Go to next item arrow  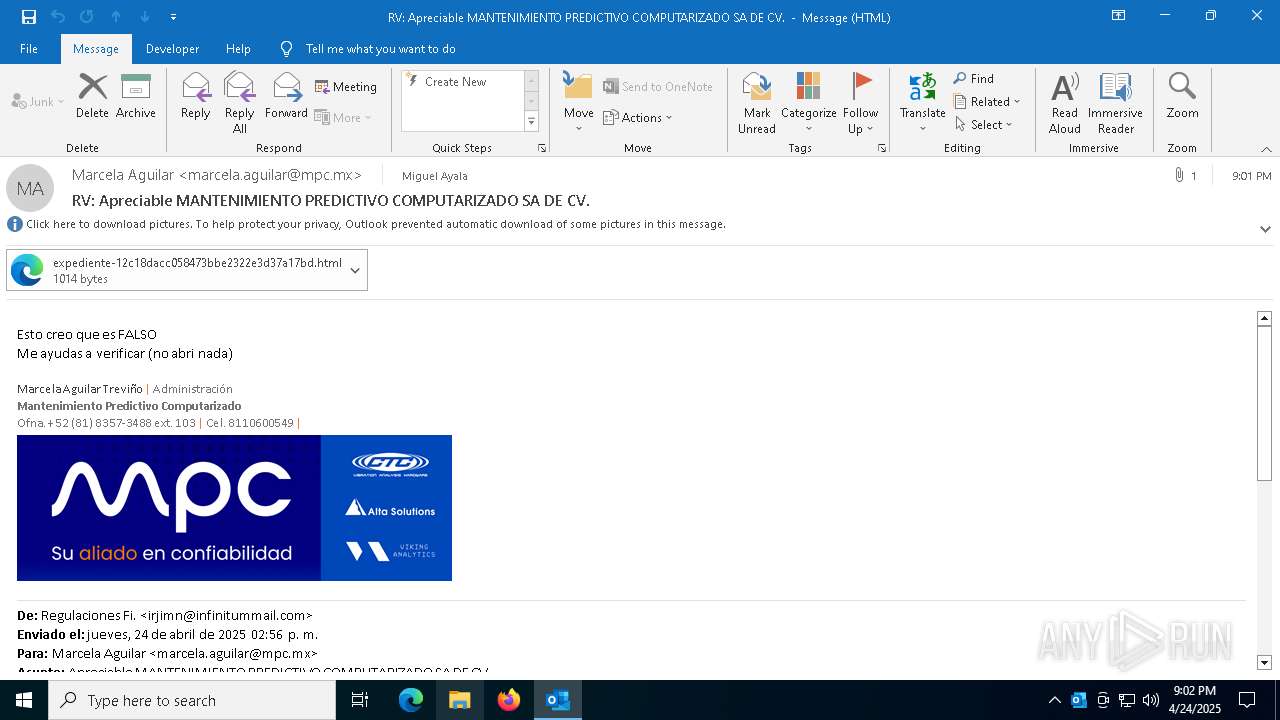pos(145,17)
